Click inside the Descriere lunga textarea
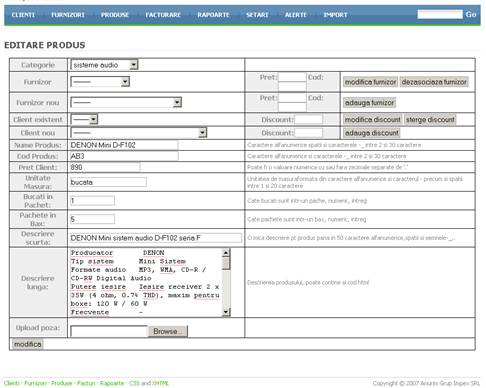Screen dimensions: 486x388 [x=146, y=282]
